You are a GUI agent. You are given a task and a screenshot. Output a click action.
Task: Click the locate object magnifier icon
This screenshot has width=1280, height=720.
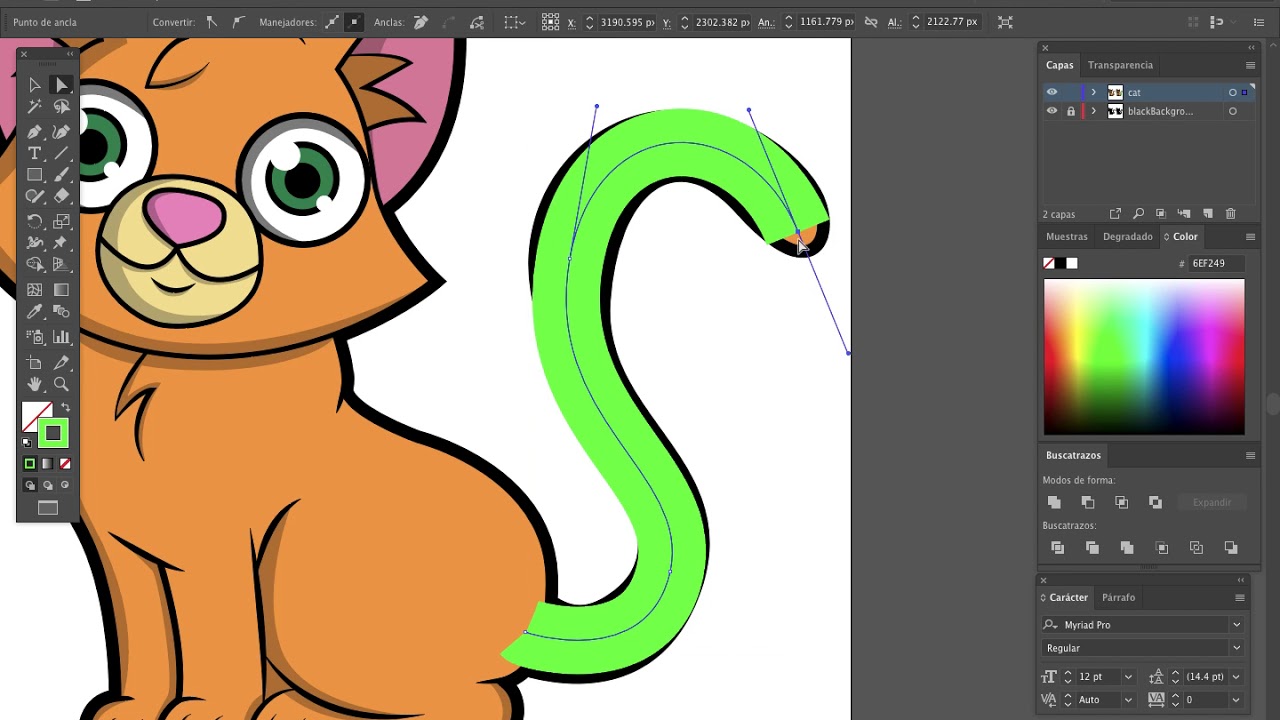click(x=1138, y=214)
